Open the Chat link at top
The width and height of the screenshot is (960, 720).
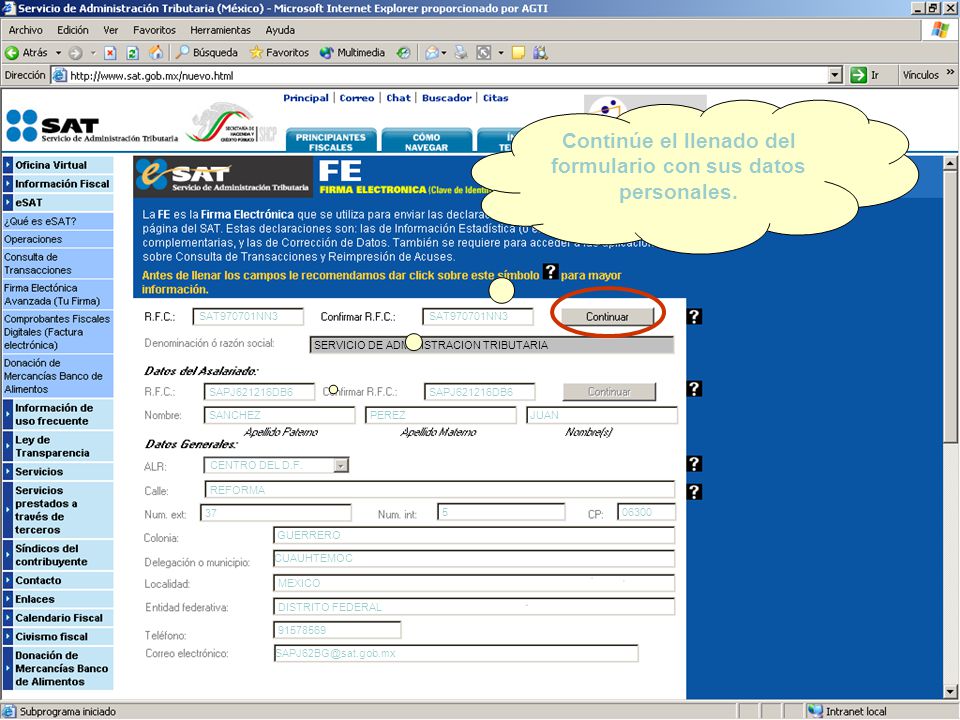[399, 98]
